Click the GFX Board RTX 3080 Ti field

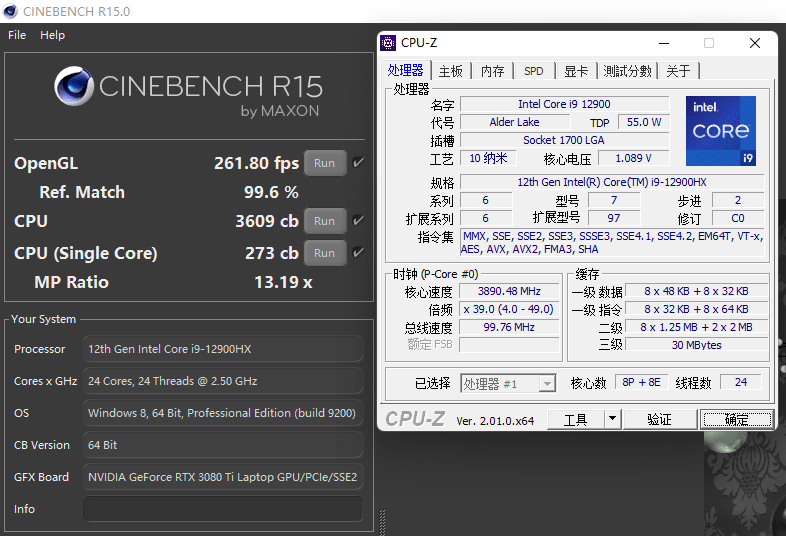click(x=223, y=477)
